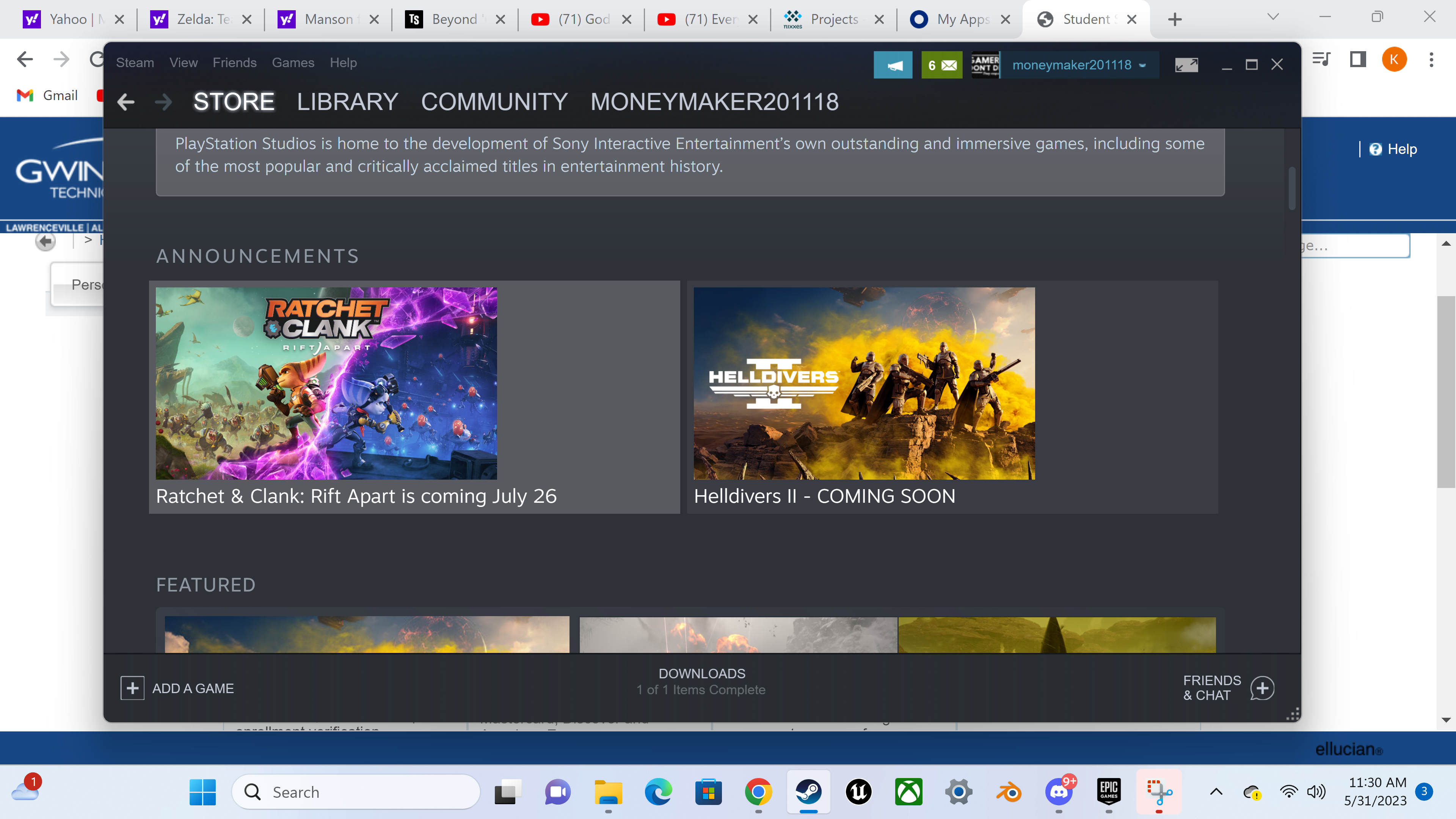This screenshot has height=819, width=1456.
Task: Open Xbox app from taskbar
Action: (x=909, y=792)
